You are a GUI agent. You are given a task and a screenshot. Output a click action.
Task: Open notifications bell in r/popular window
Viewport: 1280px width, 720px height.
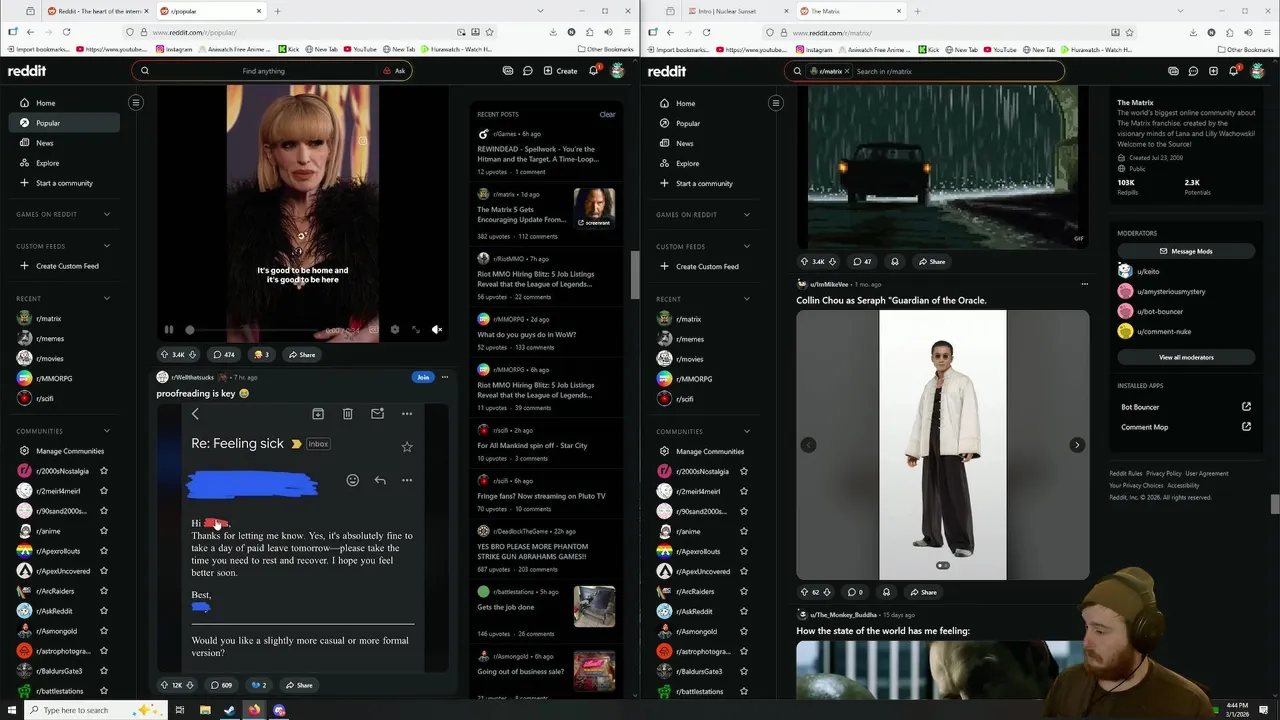pyautogui.click(x=594, y=71)
